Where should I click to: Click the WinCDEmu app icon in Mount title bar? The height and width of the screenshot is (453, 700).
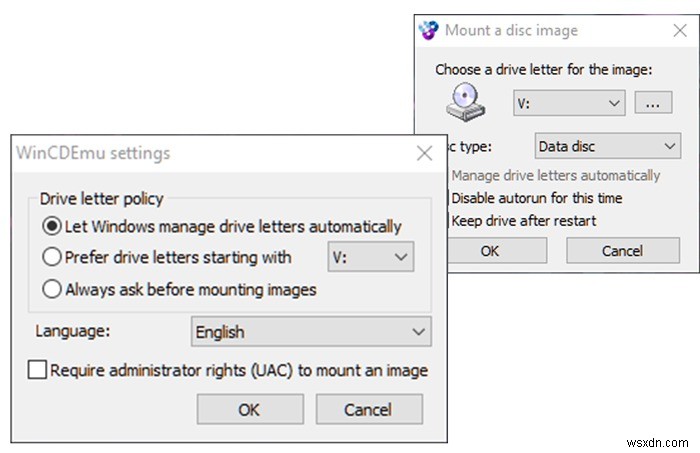coord(429,29)
